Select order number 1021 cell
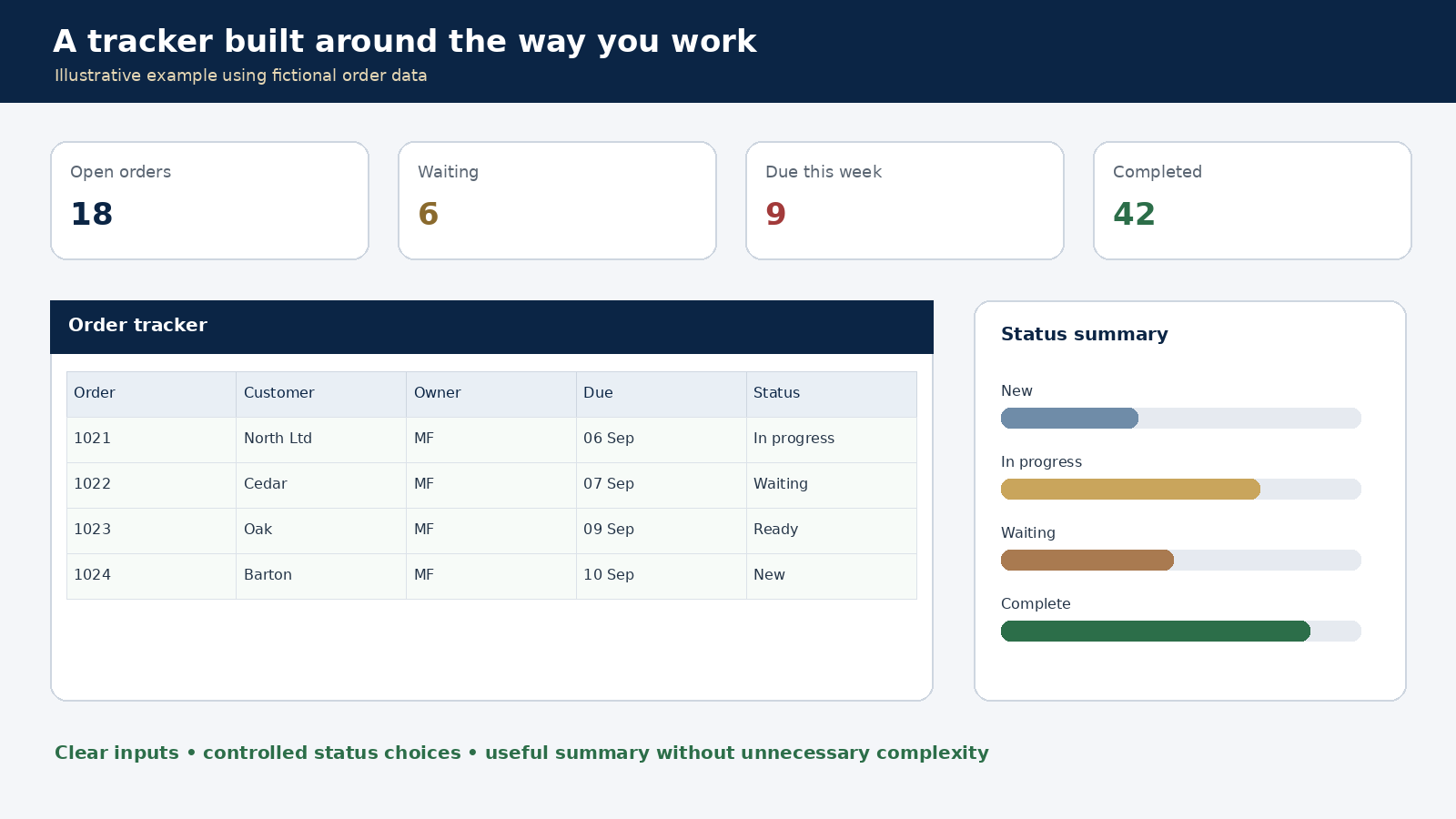 151,440
